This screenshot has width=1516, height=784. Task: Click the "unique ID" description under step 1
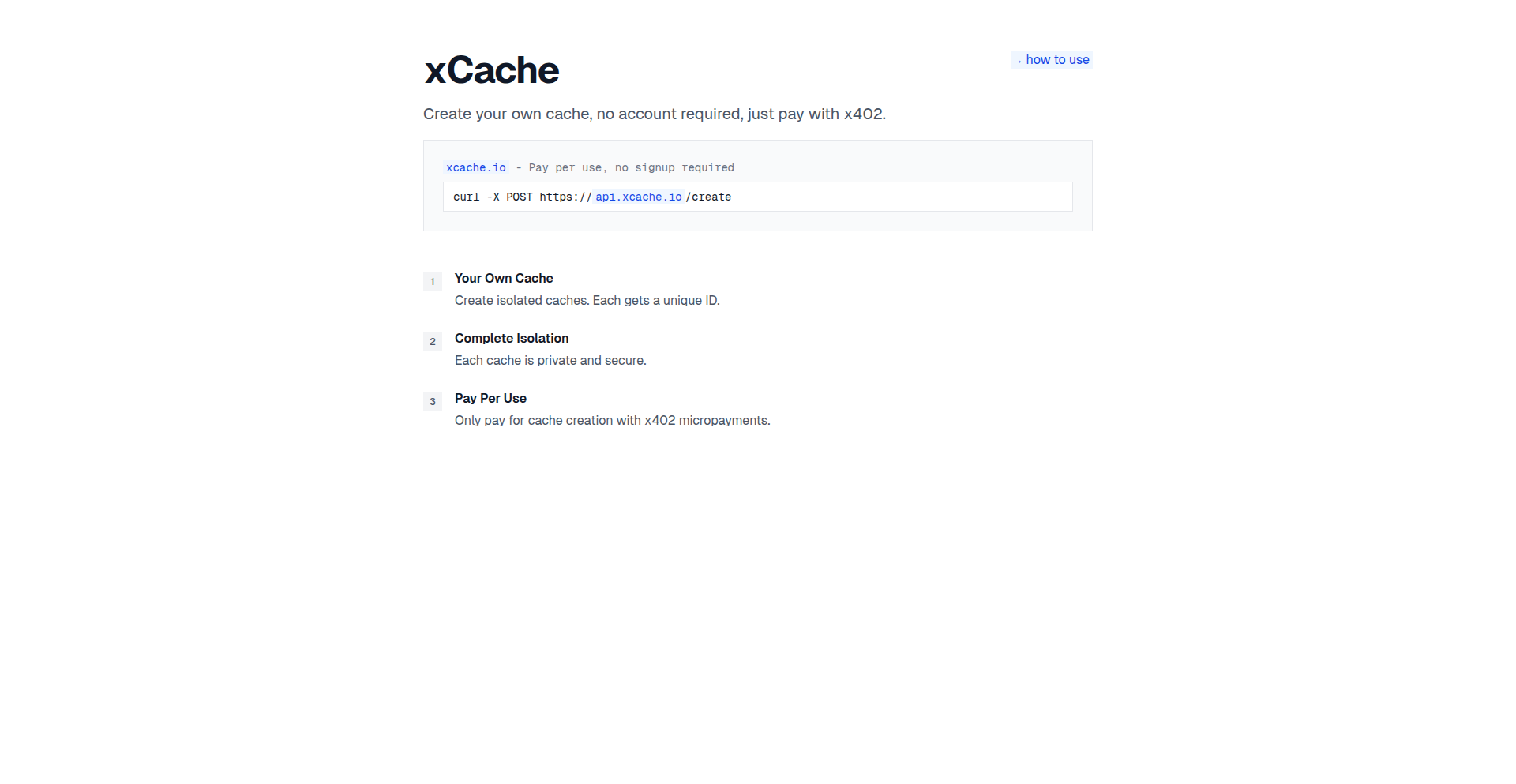coord(587,300)
